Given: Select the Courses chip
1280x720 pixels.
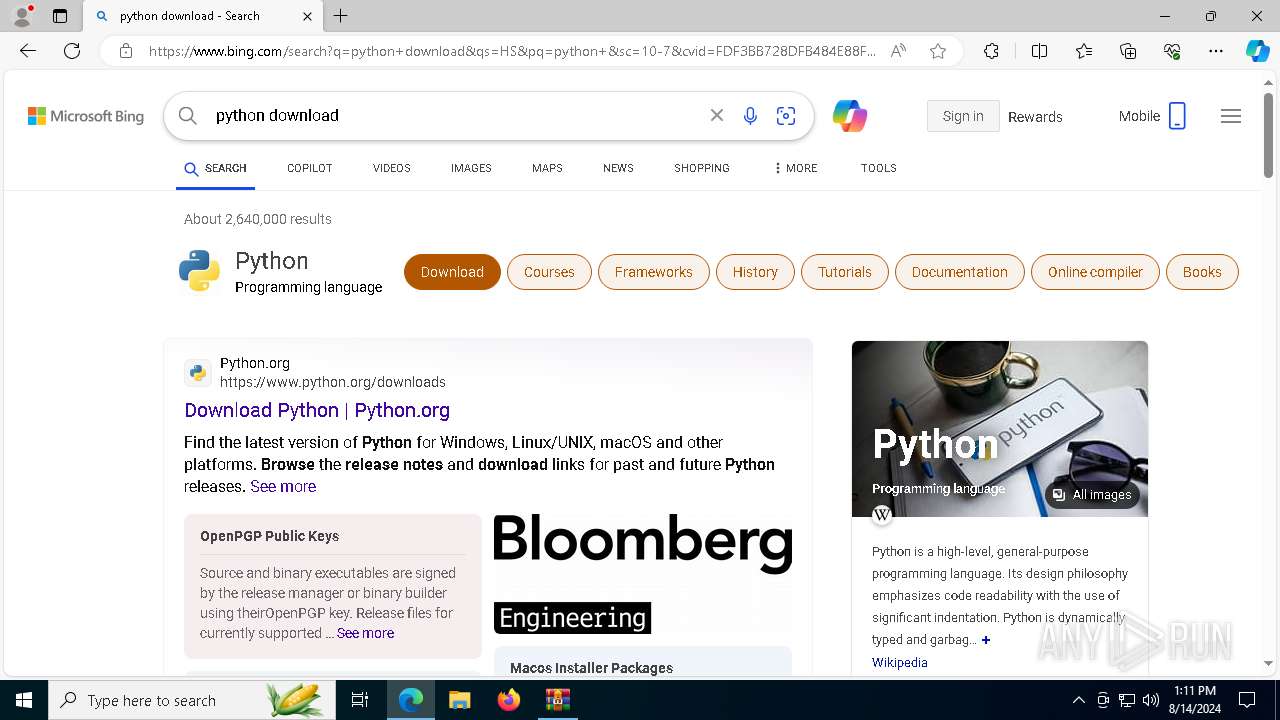Looking at the screenshot, I should (x=549, y=272).
